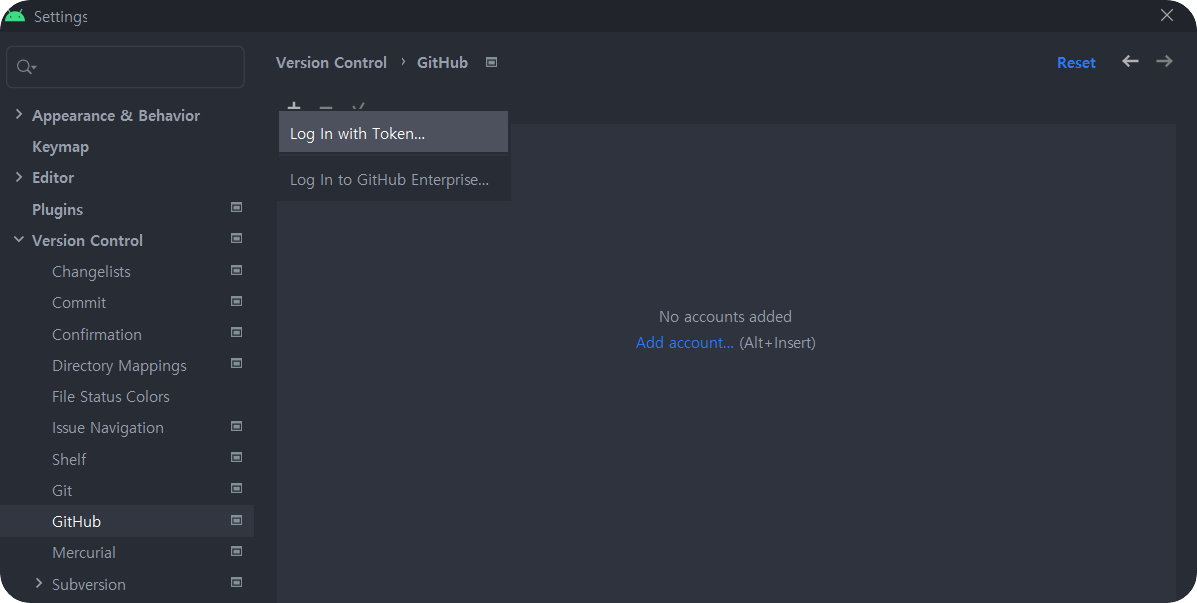This screenshot has width=1197, height=603.
Task: Open File Status Colors page
Action: pyautogui.click(x=111, y=397)
